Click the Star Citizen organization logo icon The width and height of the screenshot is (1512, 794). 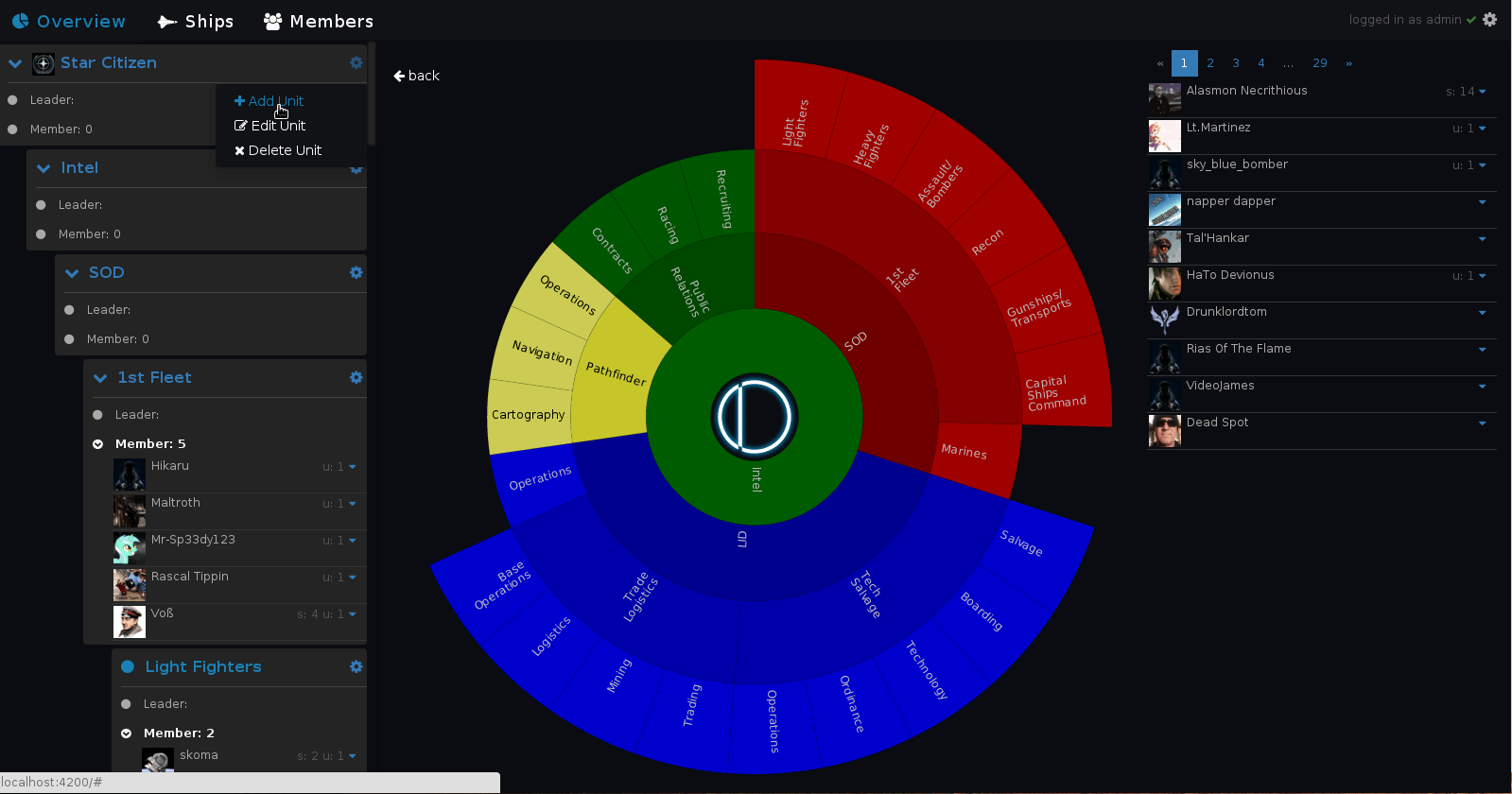[43, 63]
